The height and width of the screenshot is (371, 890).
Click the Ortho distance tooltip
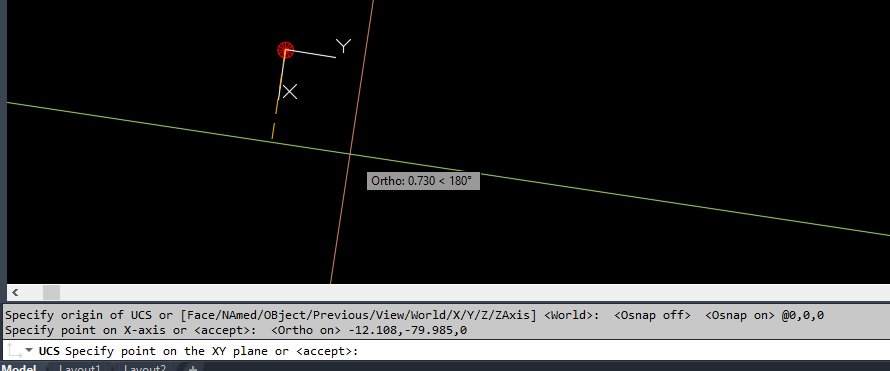423,181
